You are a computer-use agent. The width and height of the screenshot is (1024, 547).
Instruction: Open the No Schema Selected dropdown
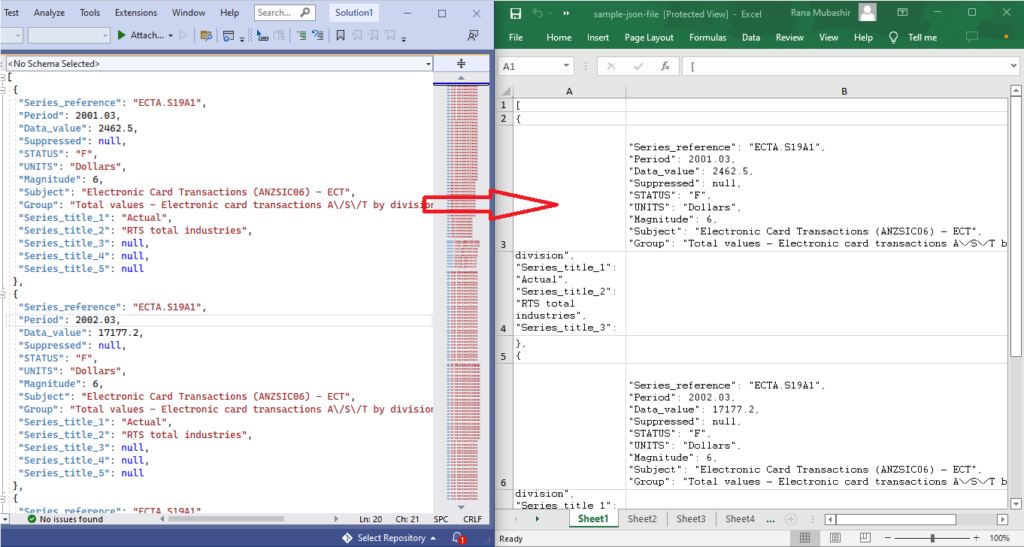pyautogui.click(x=429, y=63)
